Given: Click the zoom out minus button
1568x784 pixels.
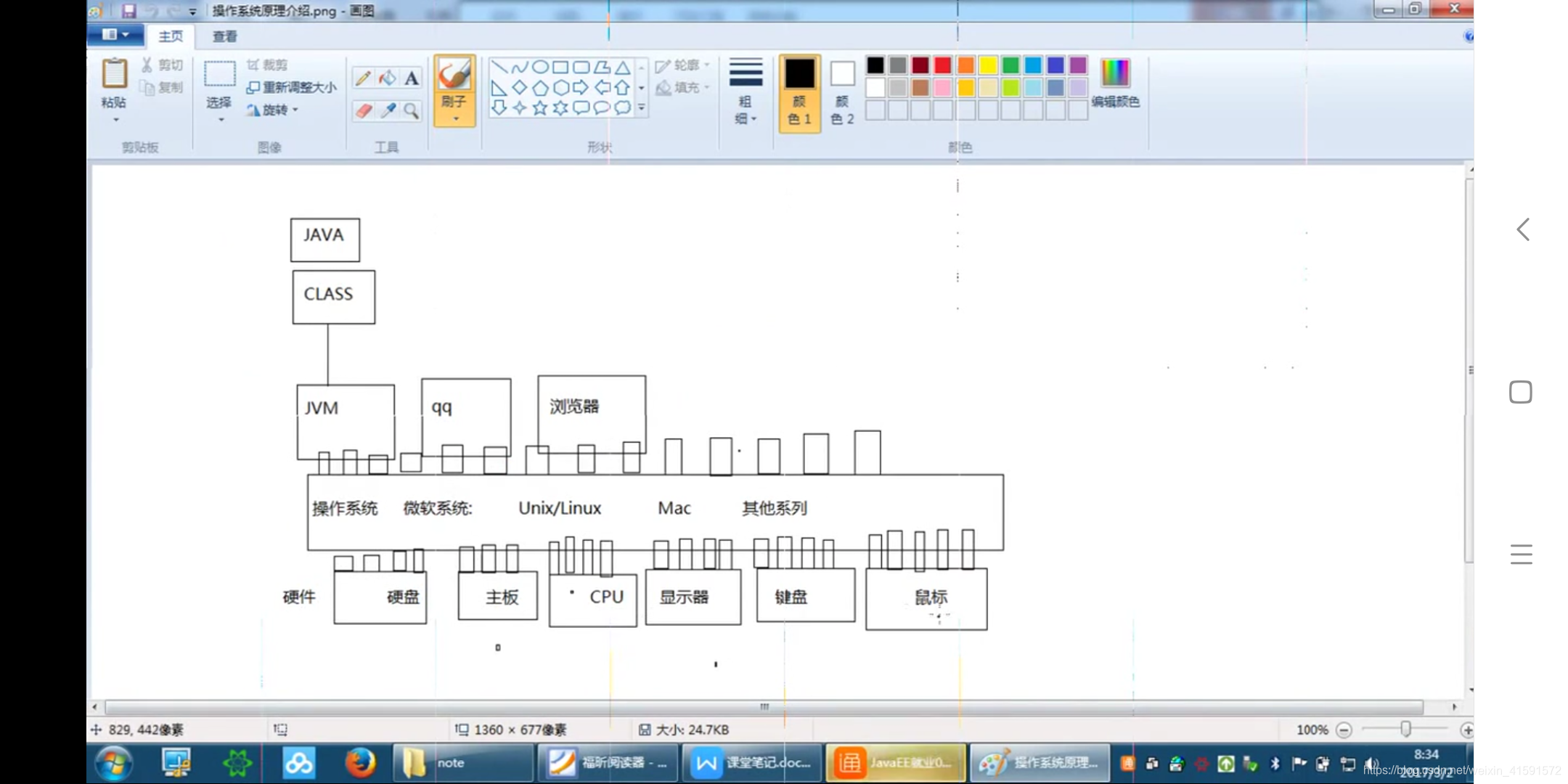Looking at the screenshot, I should point(1344,730).
